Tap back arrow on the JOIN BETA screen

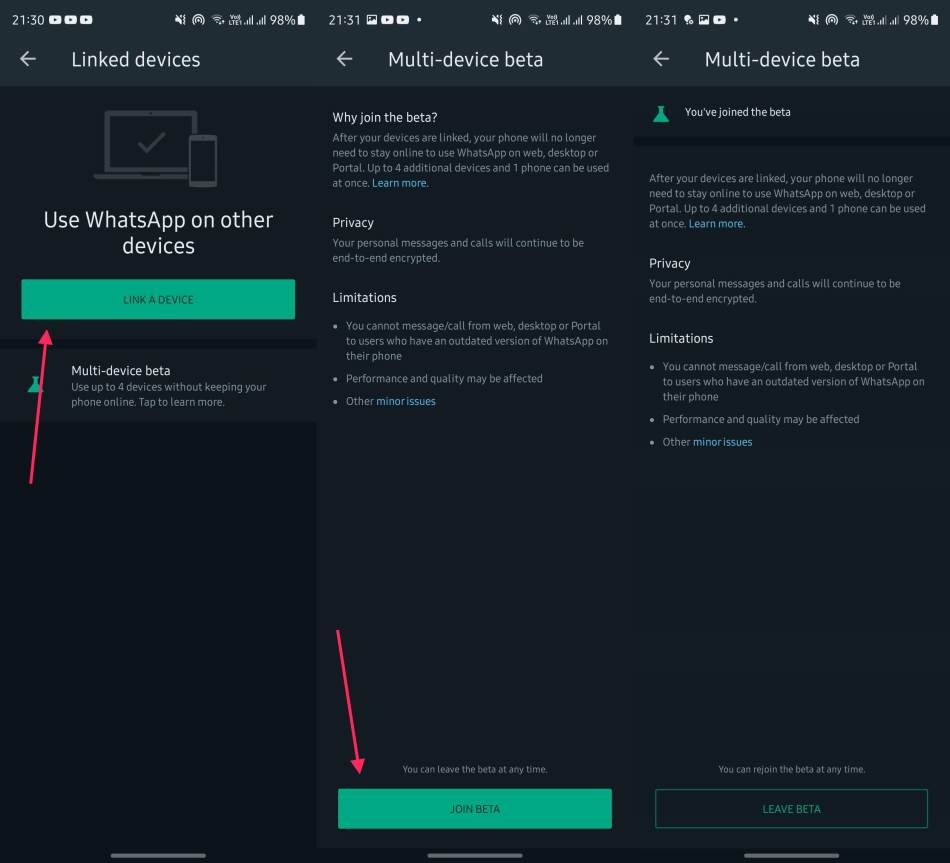click(344, 59)
